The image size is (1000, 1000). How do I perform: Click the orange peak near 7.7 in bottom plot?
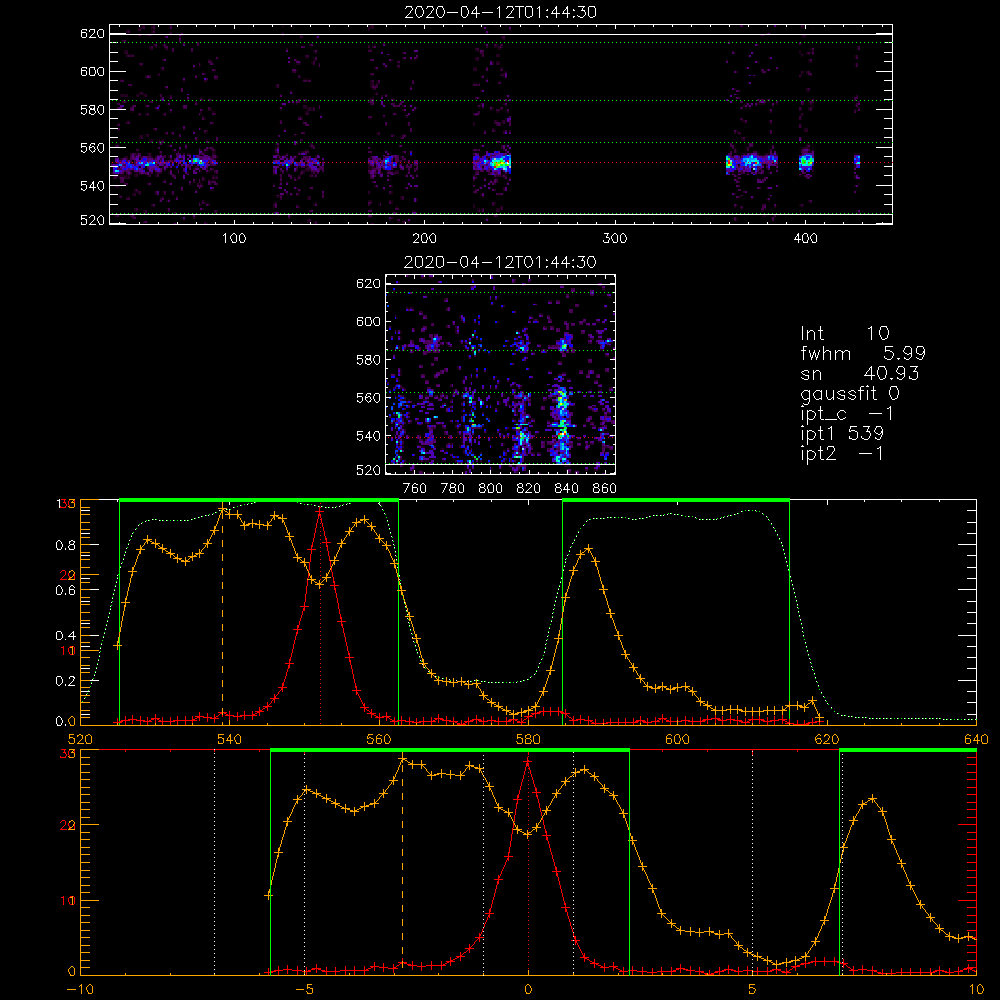872,798
